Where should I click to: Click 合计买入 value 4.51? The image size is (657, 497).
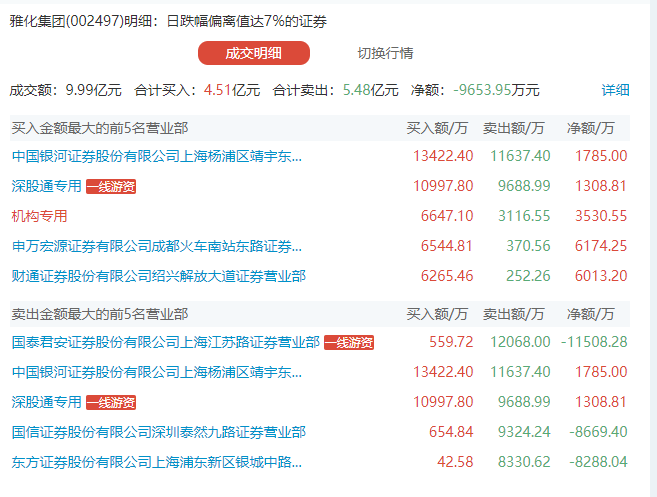217,90
